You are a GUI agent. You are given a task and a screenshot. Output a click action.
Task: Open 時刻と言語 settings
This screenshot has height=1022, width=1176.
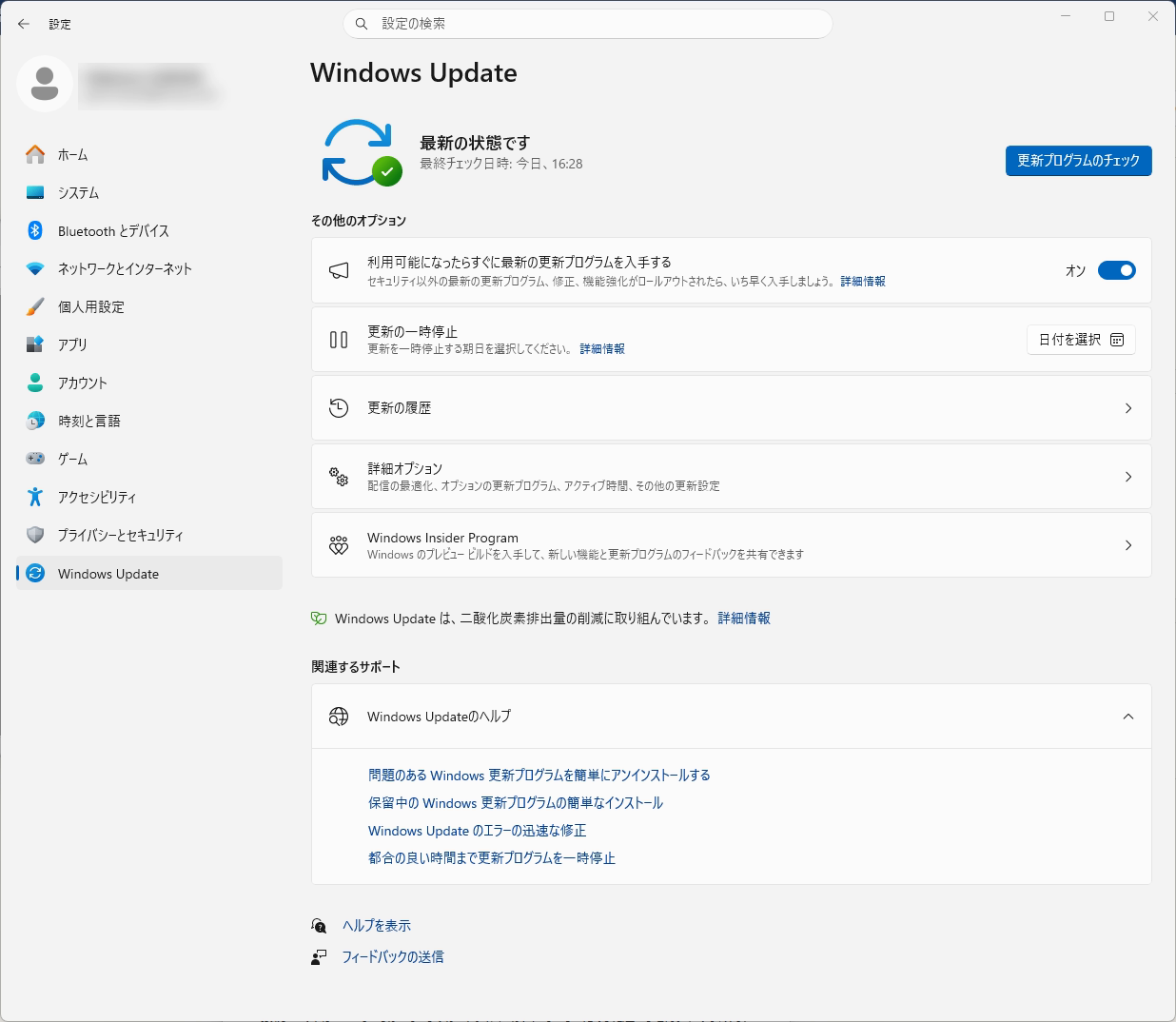(149, 421)
